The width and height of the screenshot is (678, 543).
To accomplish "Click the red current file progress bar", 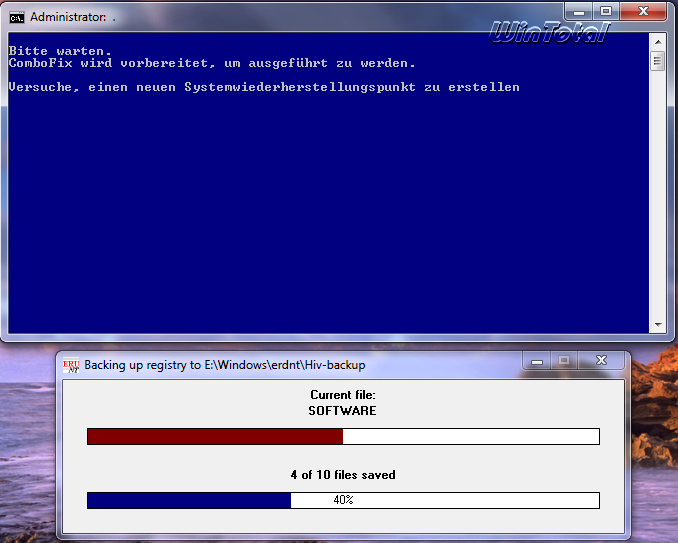I will 343,437.
